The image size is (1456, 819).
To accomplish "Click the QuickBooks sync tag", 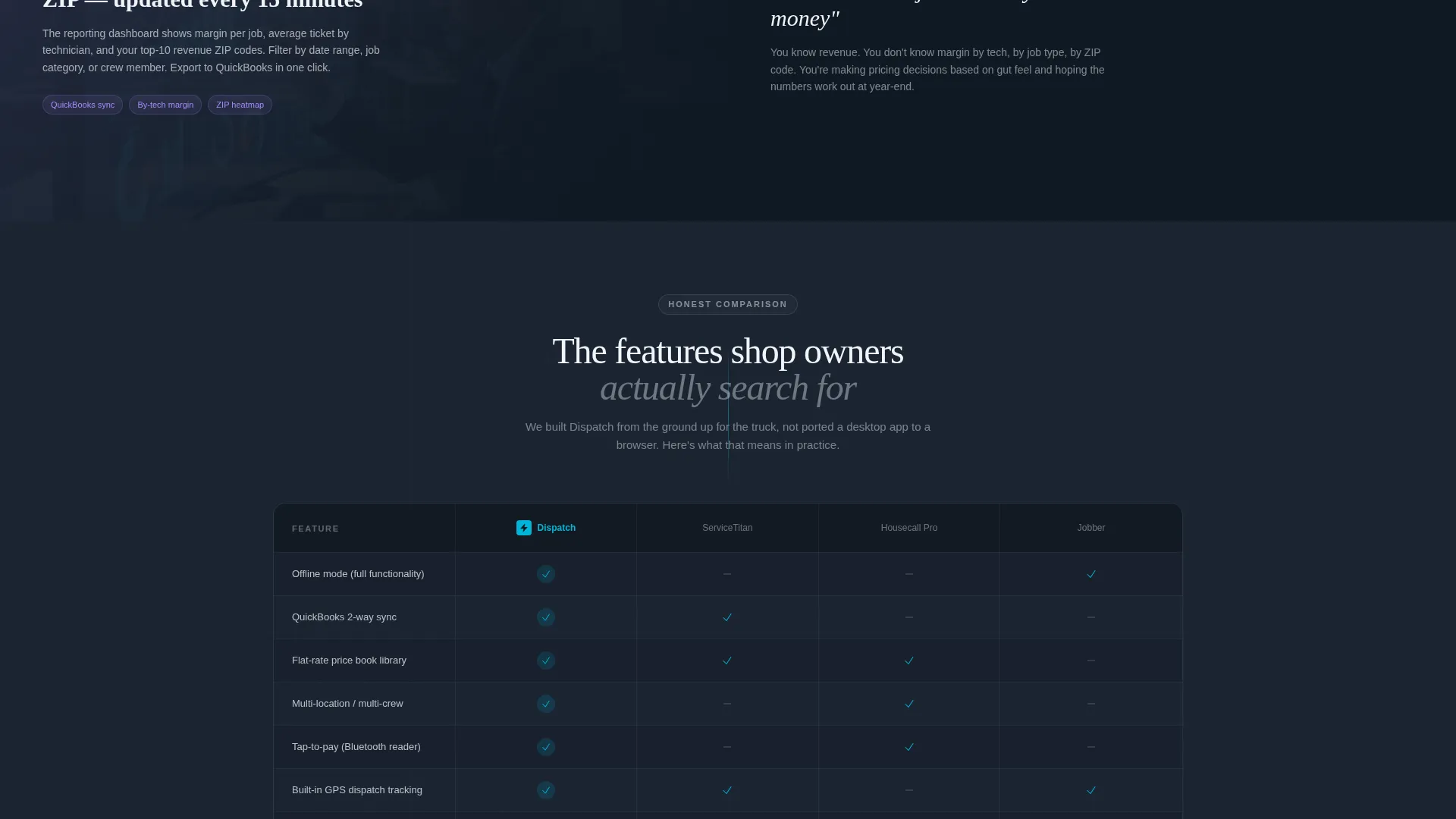I will tap(83, 105).
